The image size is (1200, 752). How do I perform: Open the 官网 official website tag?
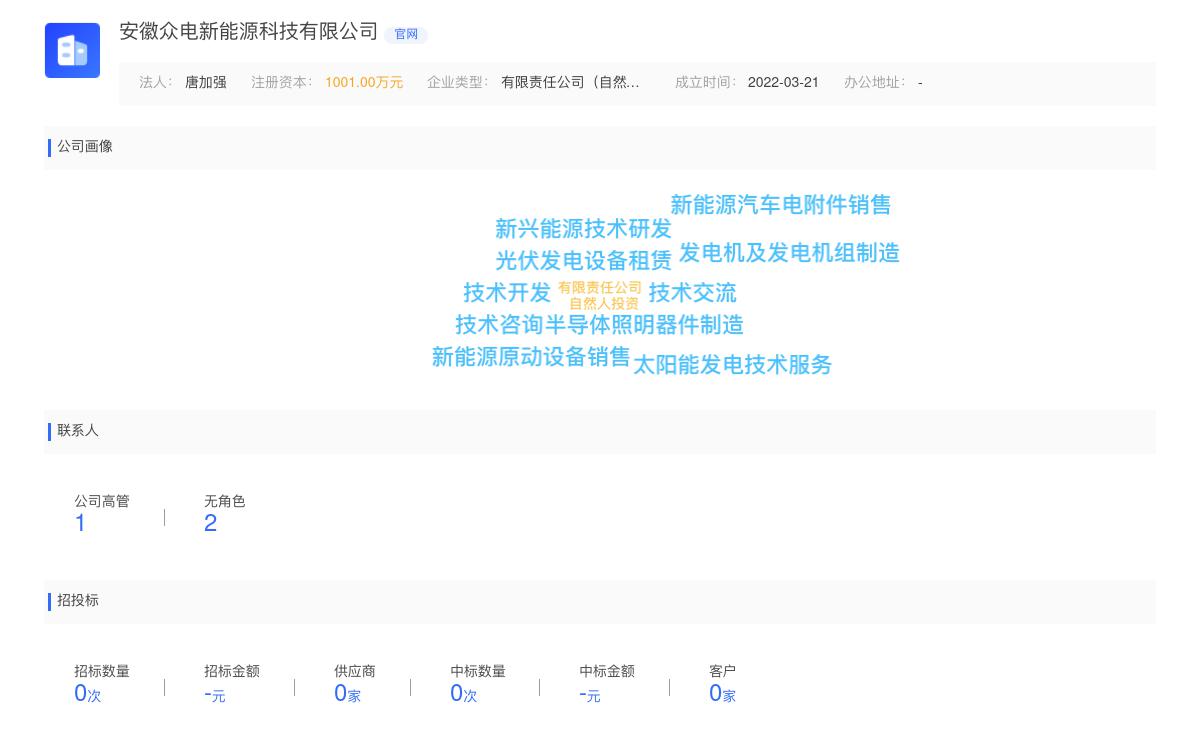(x=406, y=34)
